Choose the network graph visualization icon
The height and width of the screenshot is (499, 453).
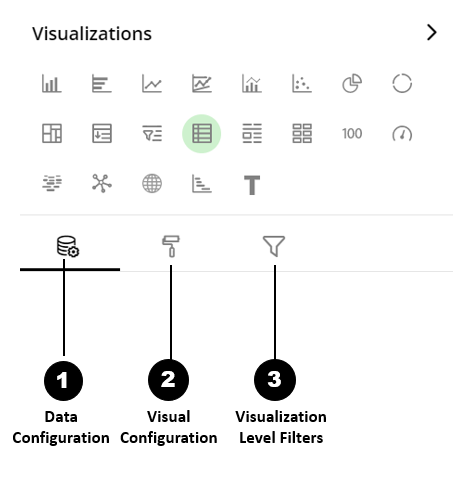tap(102, 183)
